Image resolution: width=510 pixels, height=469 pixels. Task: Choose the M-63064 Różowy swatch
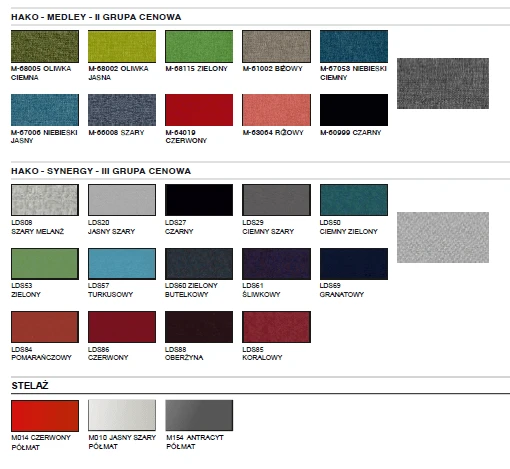[276, 110]
